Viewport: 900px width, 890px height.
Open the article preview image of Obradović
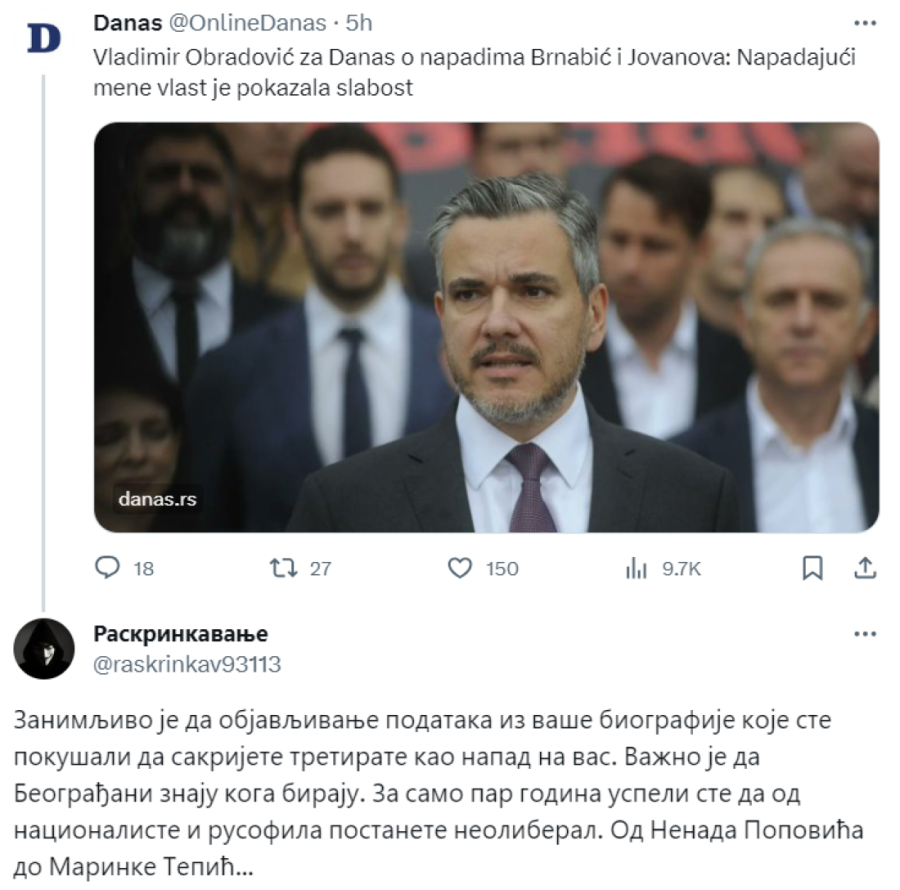(x=486, y=327)
